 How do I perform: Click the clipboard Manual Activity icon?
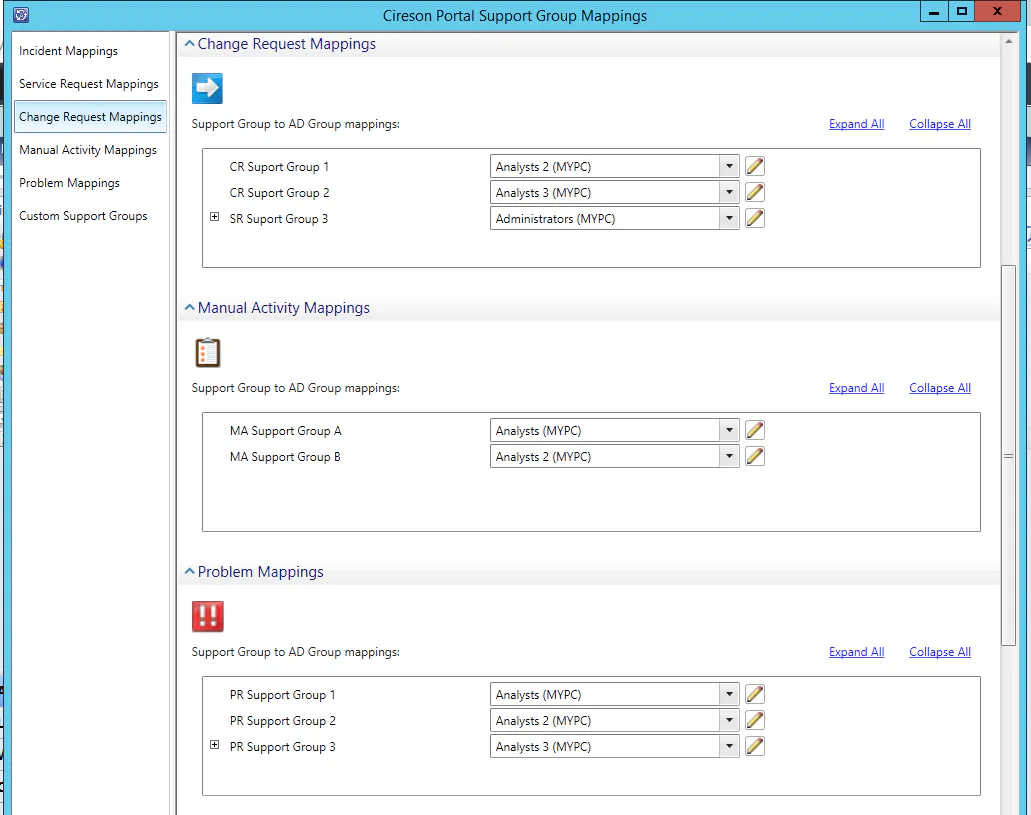[208, 353]
